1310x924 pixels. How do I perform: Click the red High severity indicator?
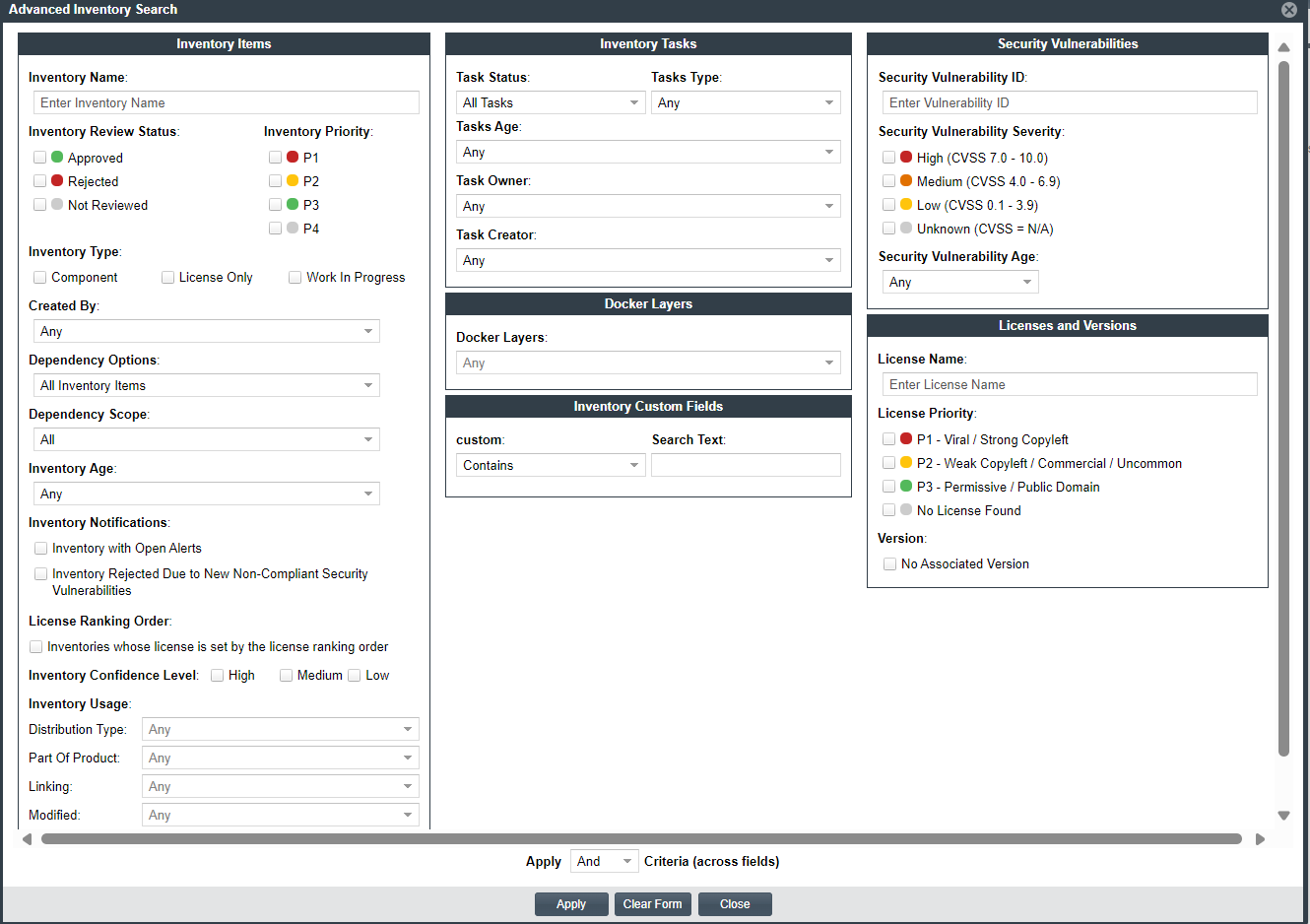click(x=906, y=158)
